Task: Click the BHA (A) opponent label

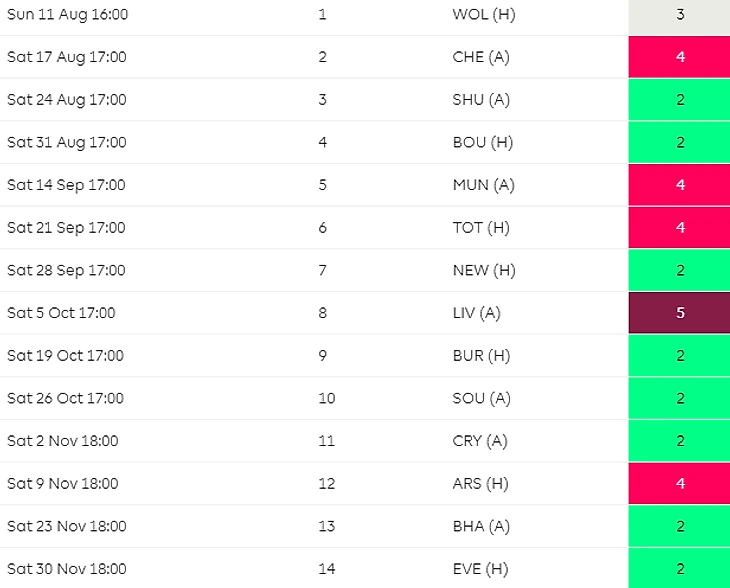Action: [x=481, y=527]
